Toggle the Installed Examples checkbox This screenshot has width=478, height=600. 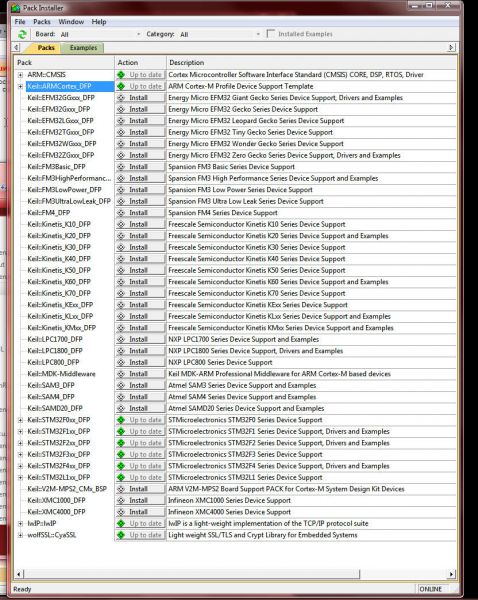271,34
